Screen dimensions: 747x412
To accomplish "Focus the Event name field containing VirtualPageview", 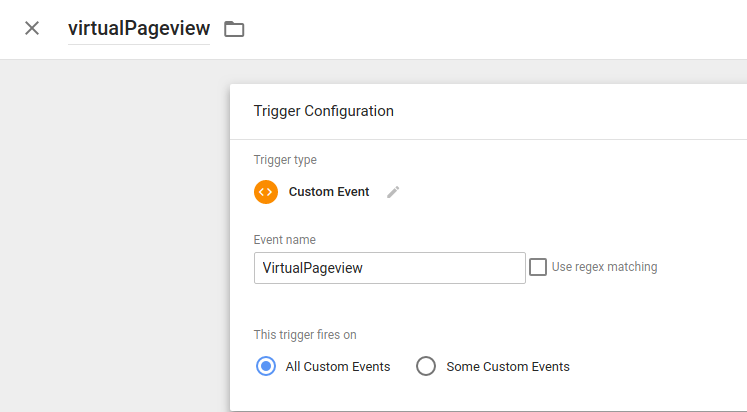I will coord(390,268).
